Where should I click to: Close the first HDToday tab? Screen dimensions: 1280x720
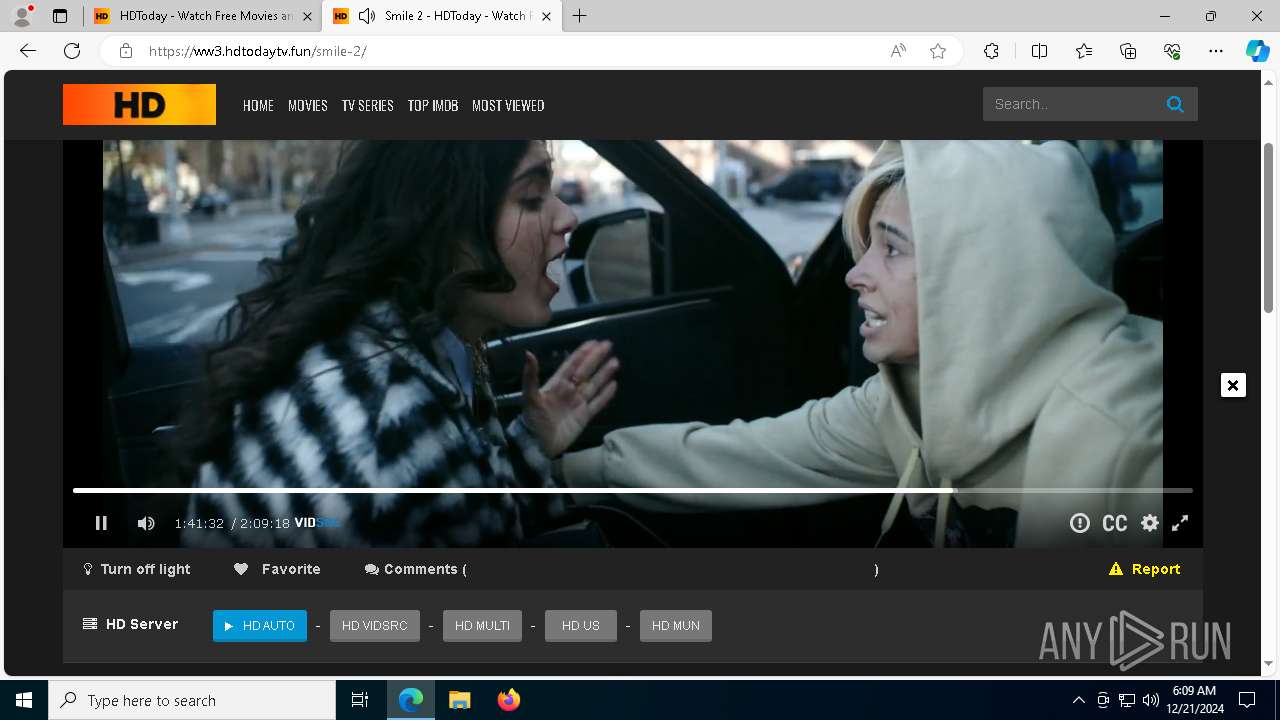[307, 16]
